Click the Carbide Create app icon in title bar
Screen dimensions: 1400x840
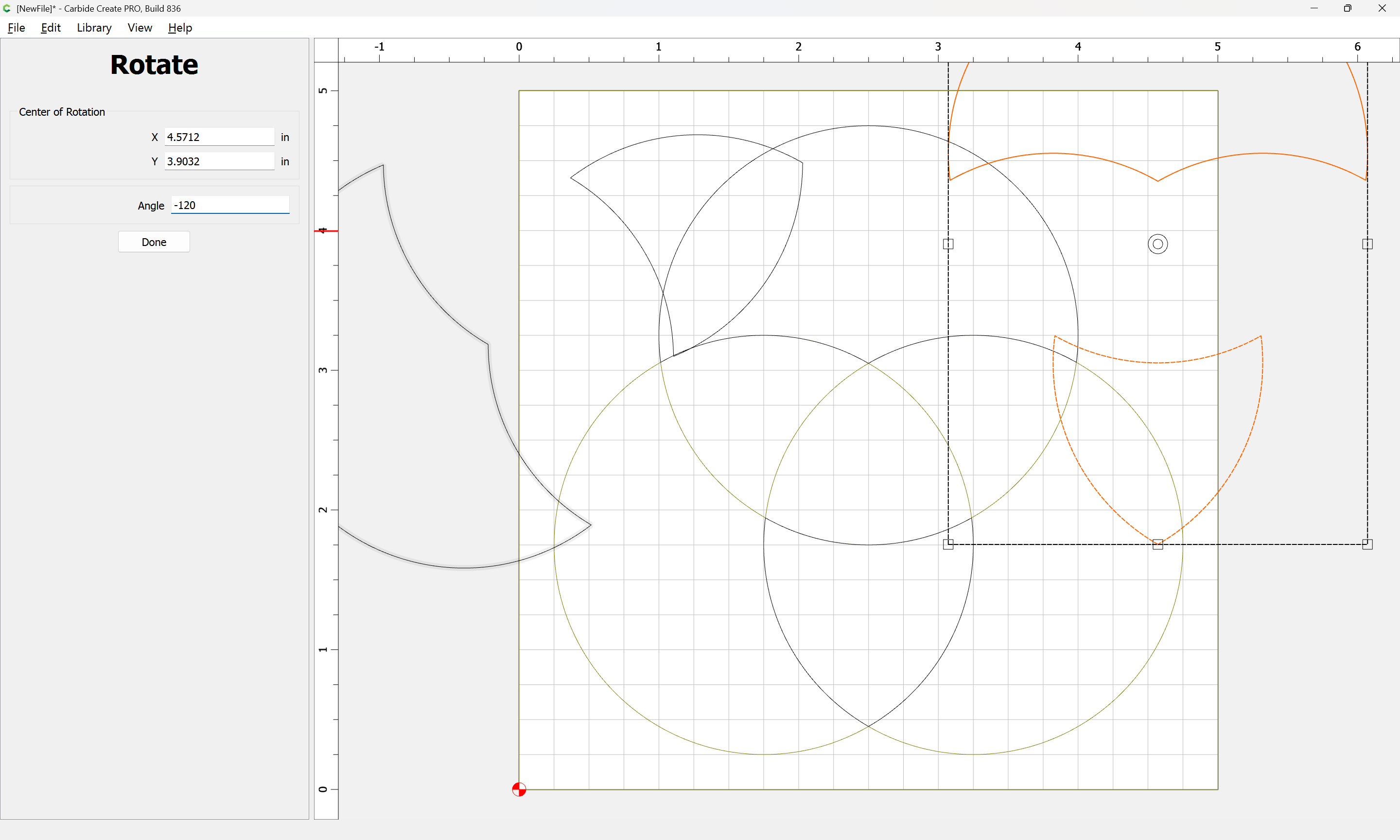[7, 8]
